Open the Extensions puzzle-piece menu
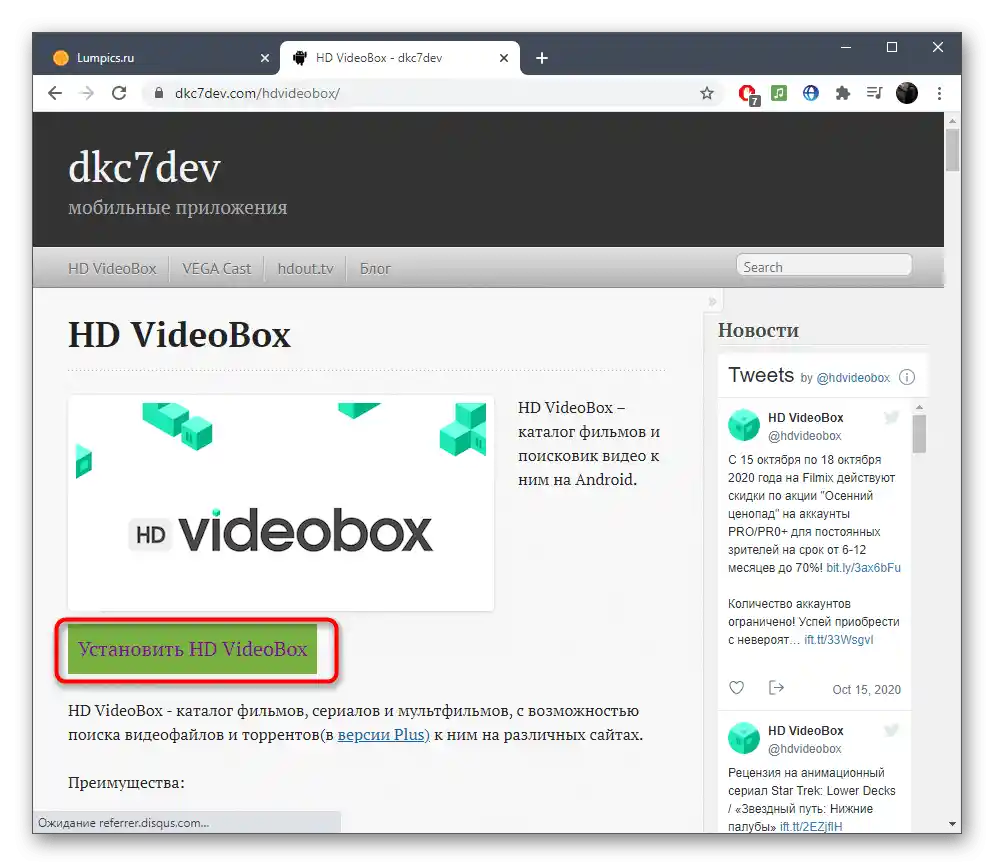 click(x=842, y=94)
